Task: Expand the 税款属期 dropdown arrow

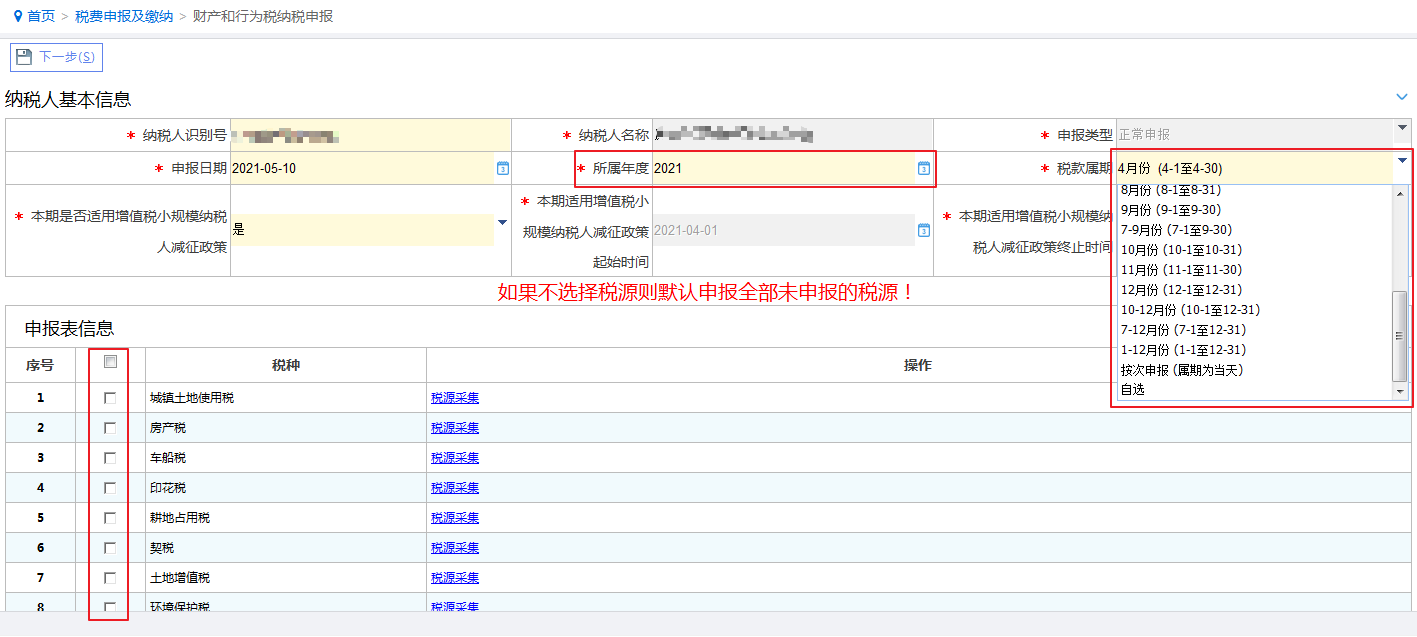Action: click(x=1402, y=160)
